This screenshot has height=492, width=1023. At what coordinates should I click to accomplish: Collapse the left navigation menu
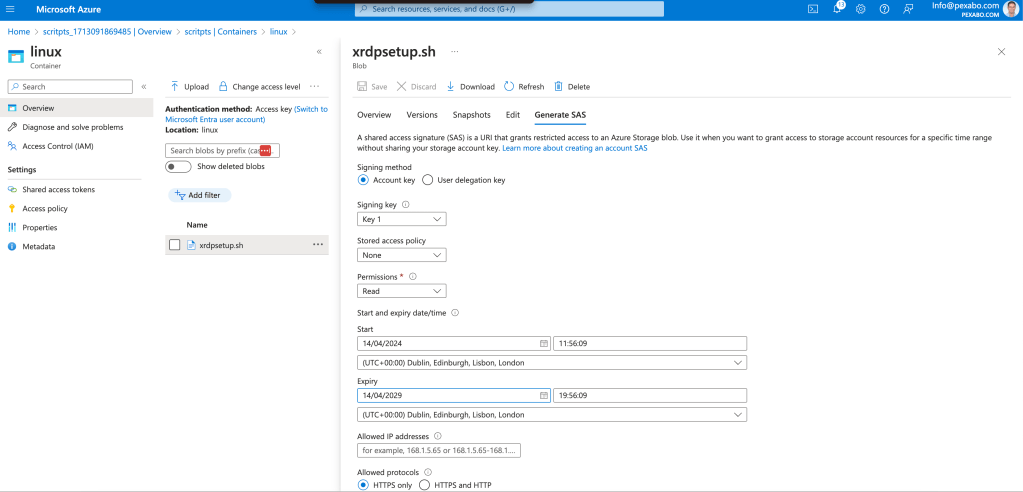coord(144,86)
